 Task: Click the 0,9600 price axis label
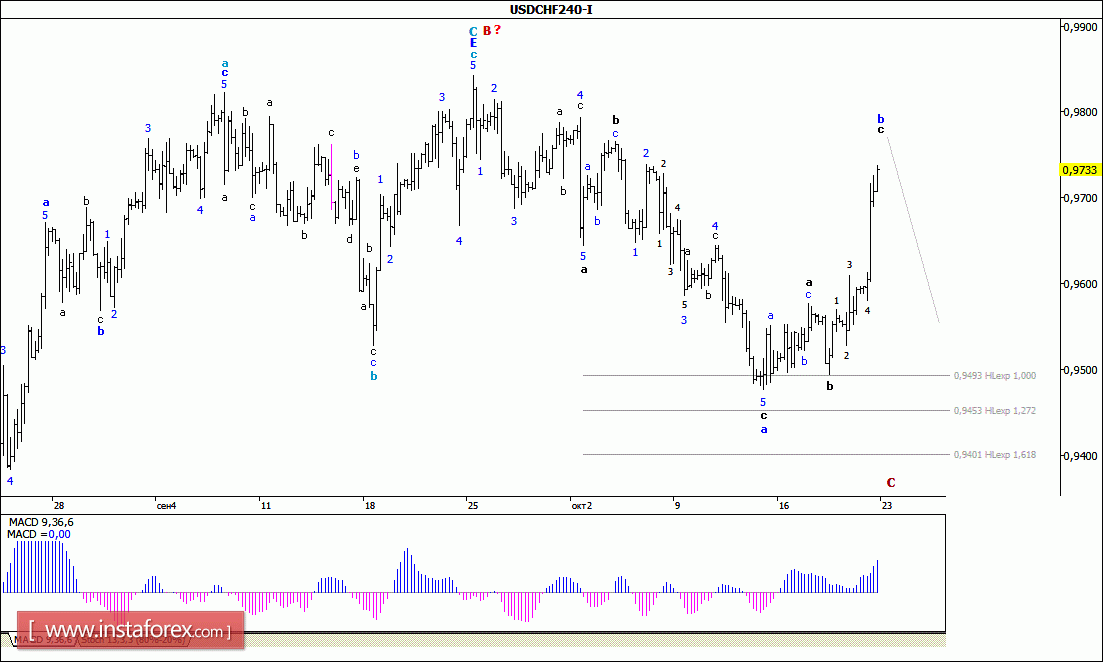(x=1080, y=284)
